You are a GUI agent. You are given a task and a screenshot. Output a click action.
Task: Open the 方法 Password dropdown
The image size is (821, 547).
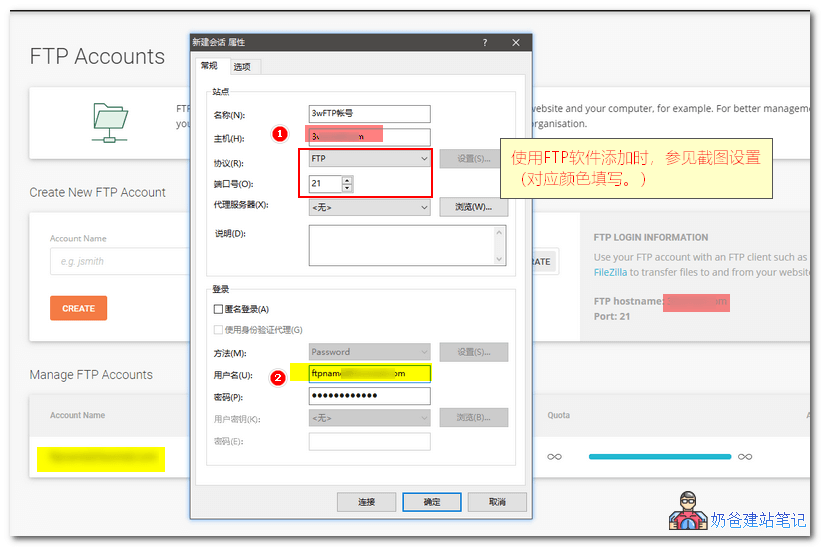[x=369, y=352]
